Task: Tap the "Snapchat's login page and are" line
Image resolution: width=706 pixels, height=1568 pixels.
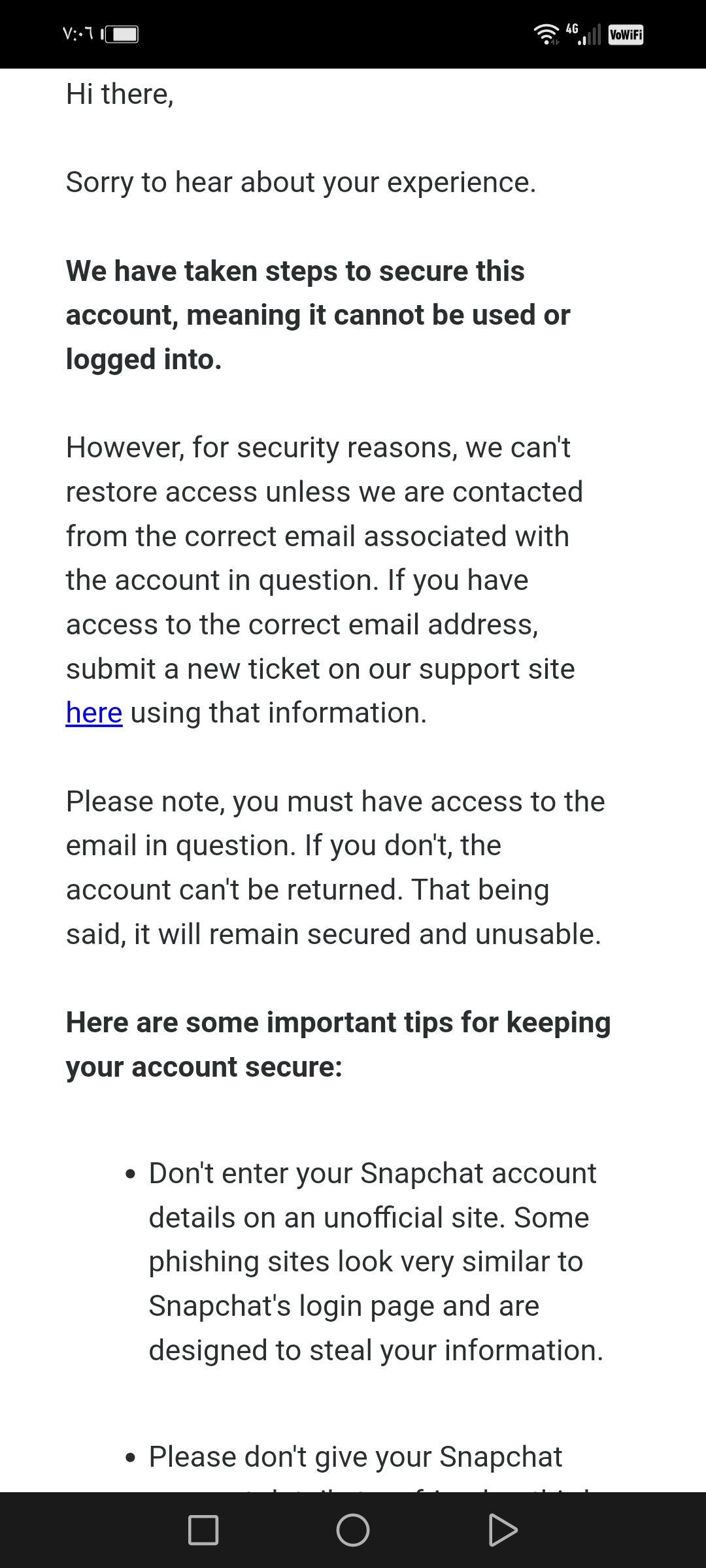Action: (344, 1306)
